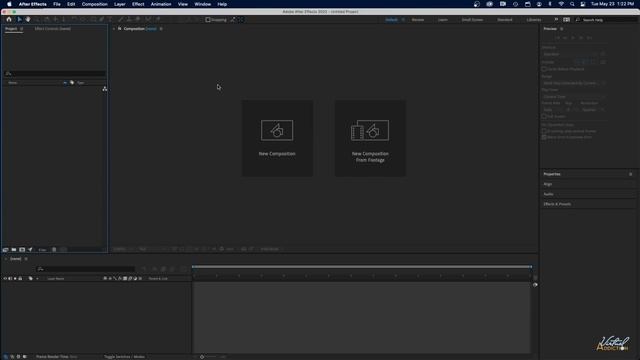Click the New Composition icon card
Screen dimensions: 640x360
pyautogui.click(x=277, y=138)
